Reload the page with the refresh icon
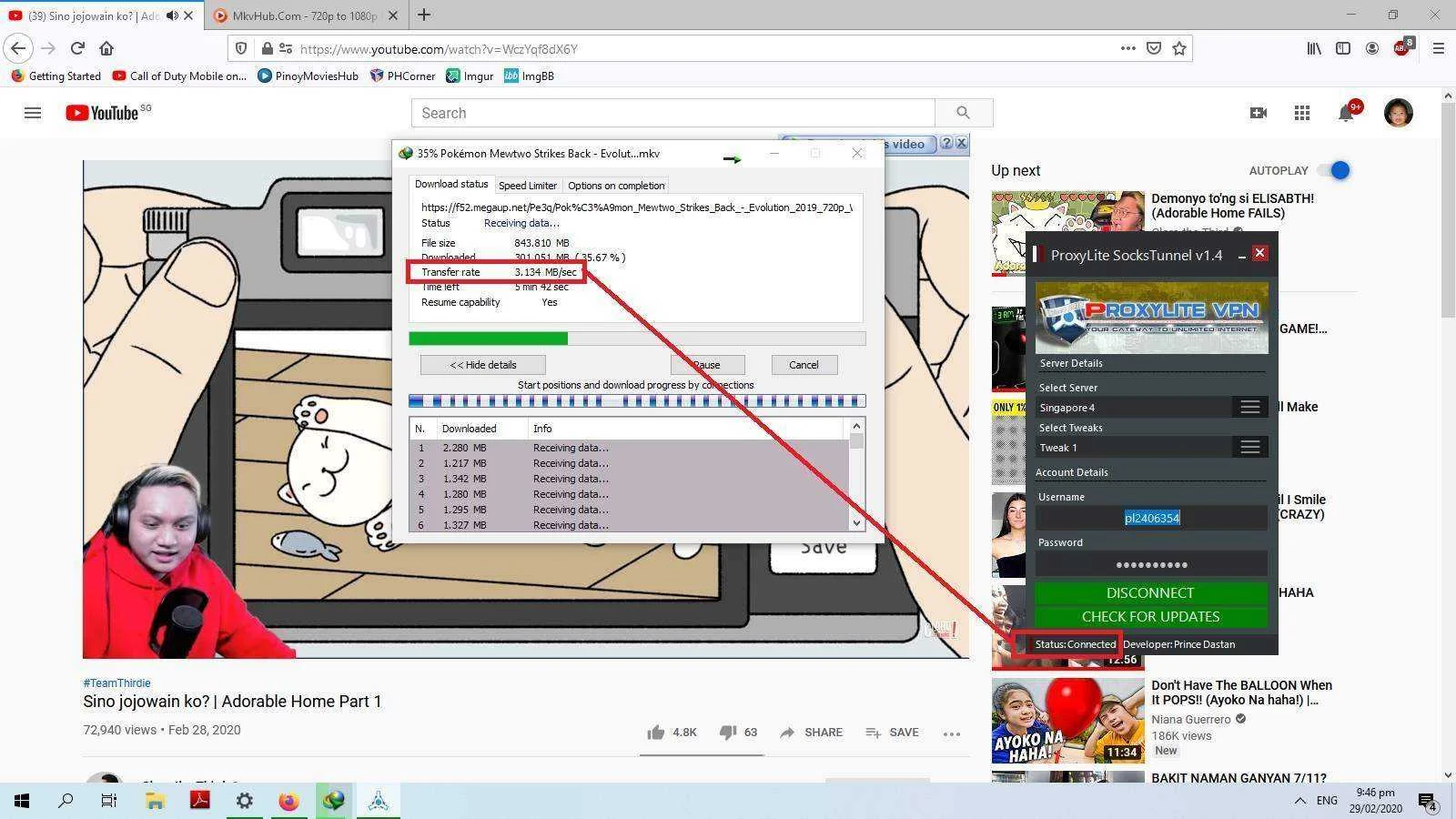This screenshot has height=819, width=1456. point(77,48)
